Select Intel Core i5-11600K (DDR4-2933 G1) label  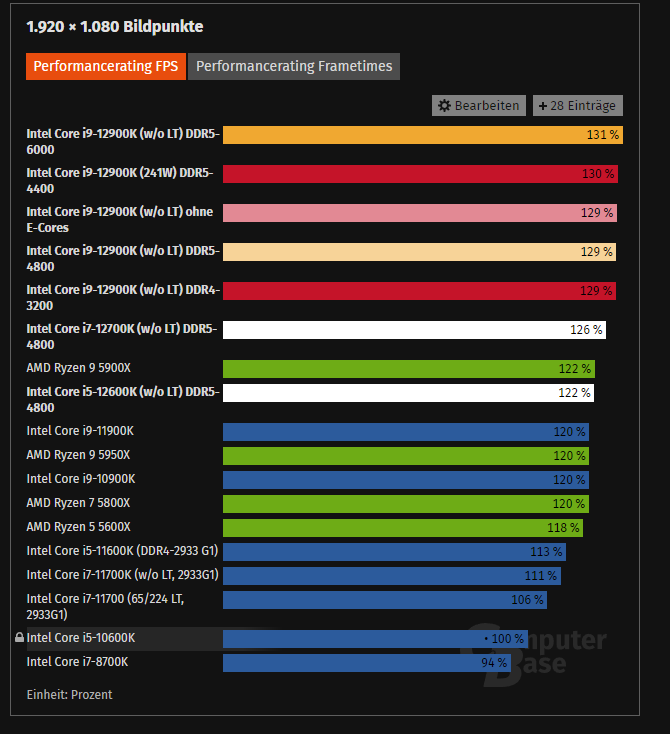pos(122,551)
